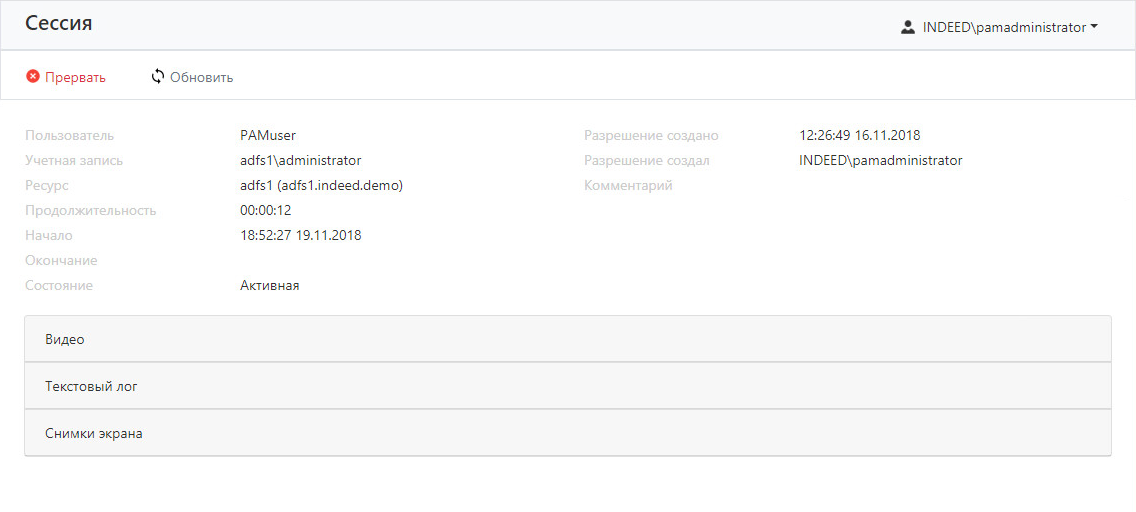Click the permission creator INDEED\pamadministrator value
Image resolution: width=1136 pixels, height=512 pixels.
coord(880,160)
